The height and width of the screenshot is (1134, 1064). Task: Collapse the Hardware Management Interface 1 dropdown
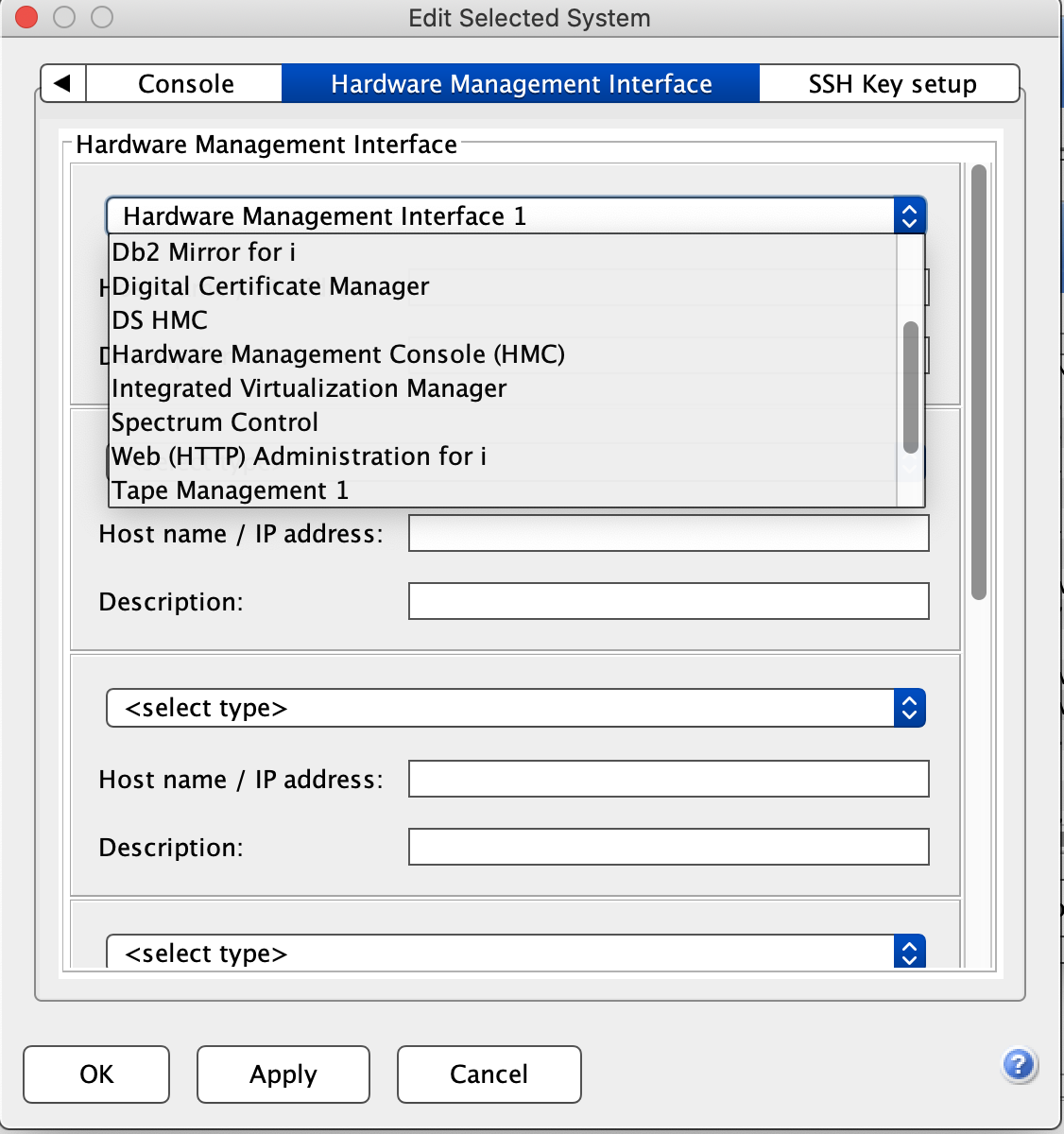908,216
